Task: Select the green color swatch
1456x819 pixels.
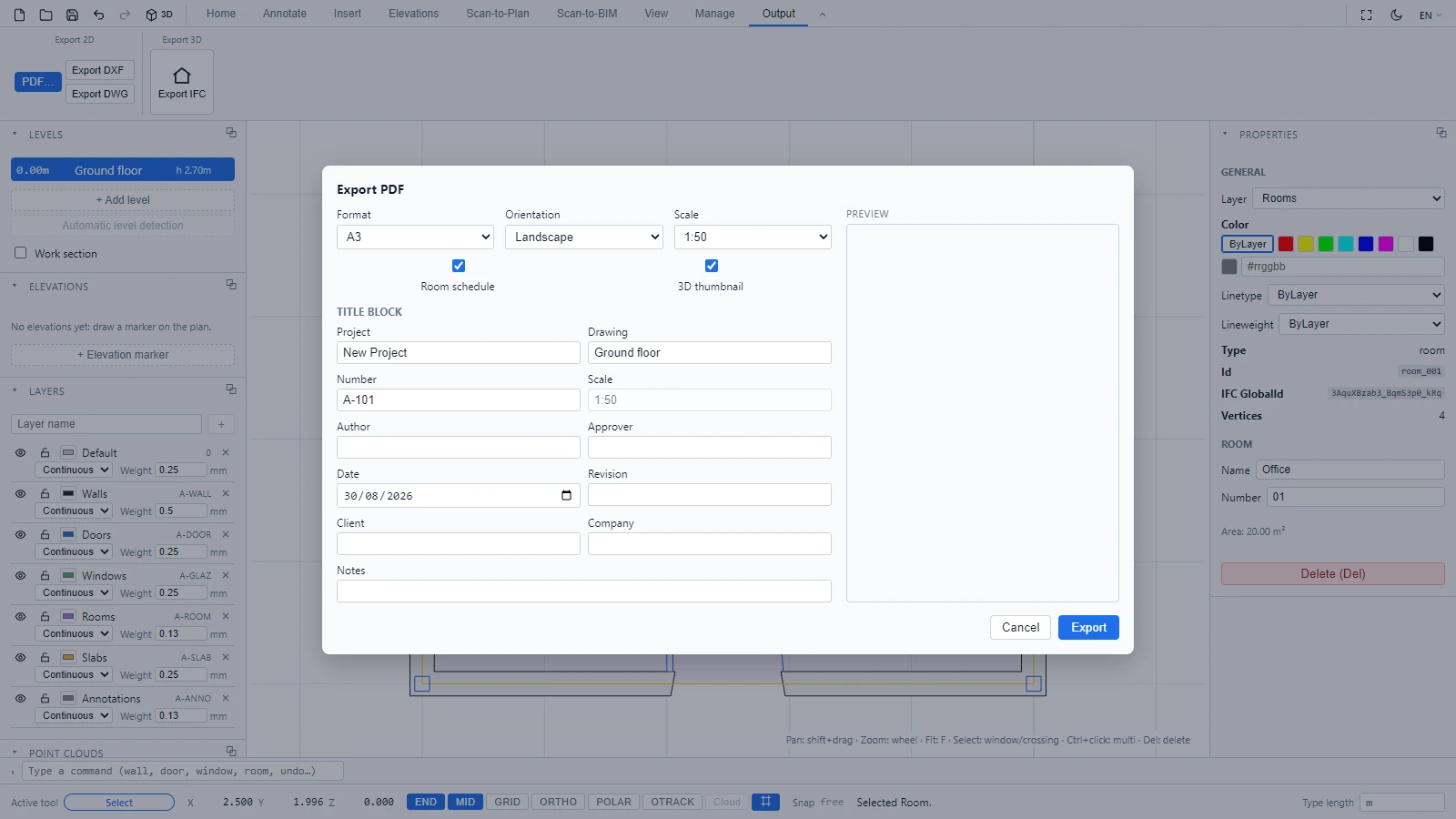Action: pyautogui.click(x=1326, y=244)
